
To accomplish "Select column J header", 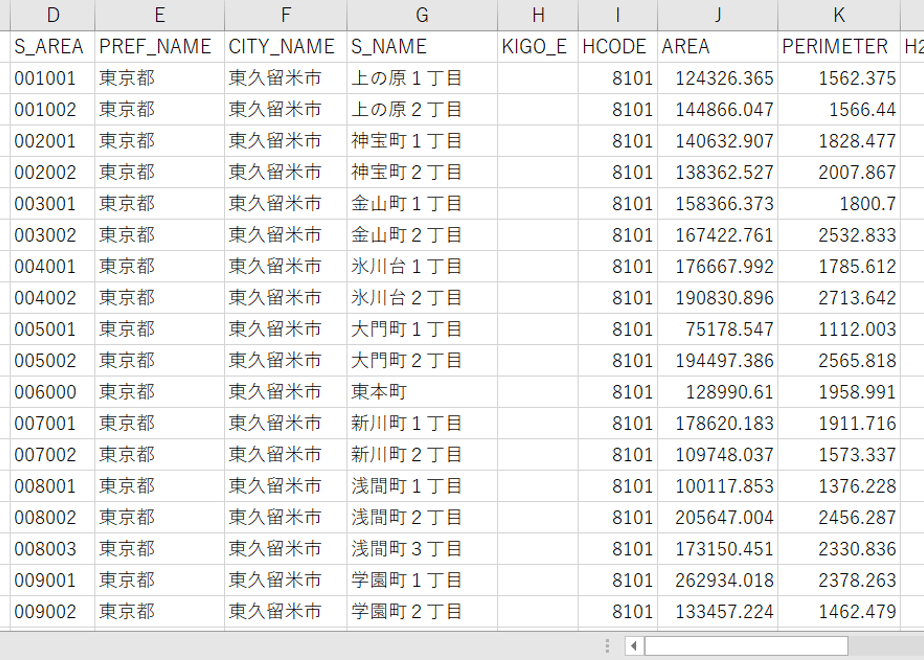I will [x=718, y=15].
